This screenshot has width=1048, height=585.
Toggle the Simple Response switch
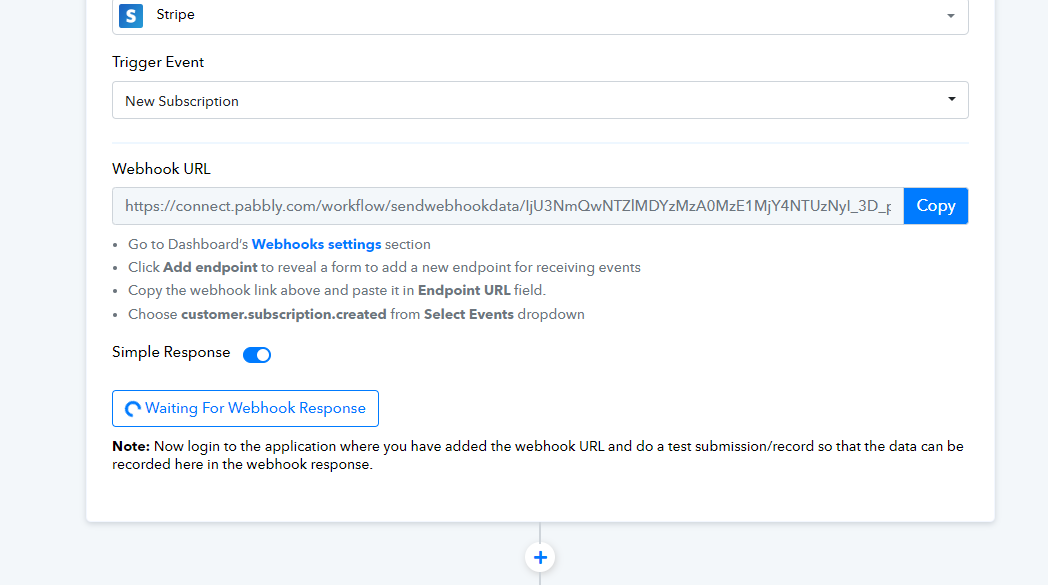click(x=257, y=354)
